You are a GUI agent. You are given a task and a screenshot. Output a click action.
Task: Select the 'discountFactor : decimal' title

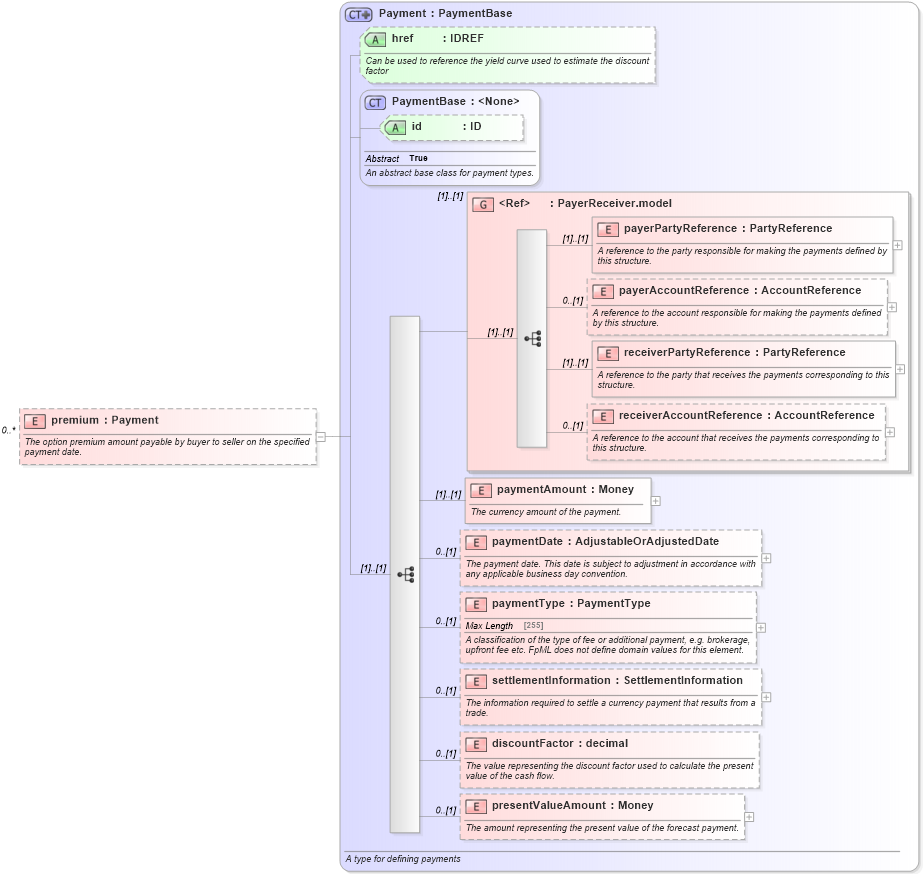[560, 743]
